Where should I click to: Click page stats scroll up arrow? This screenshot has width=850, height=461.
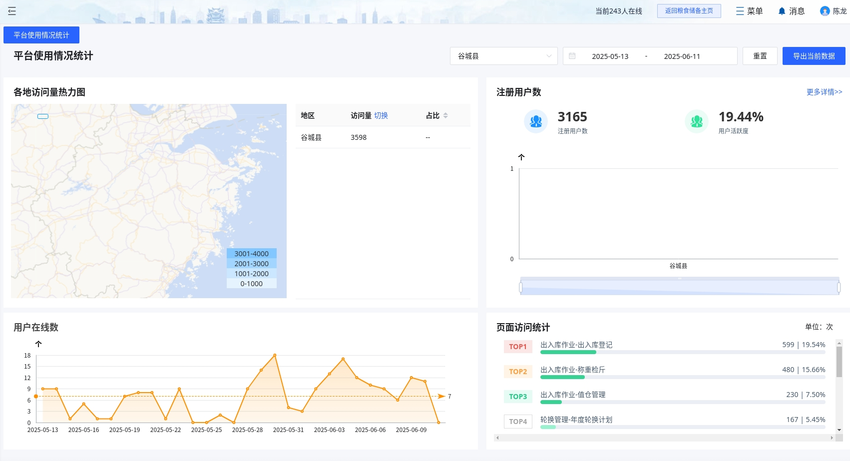tap(839, 343)
